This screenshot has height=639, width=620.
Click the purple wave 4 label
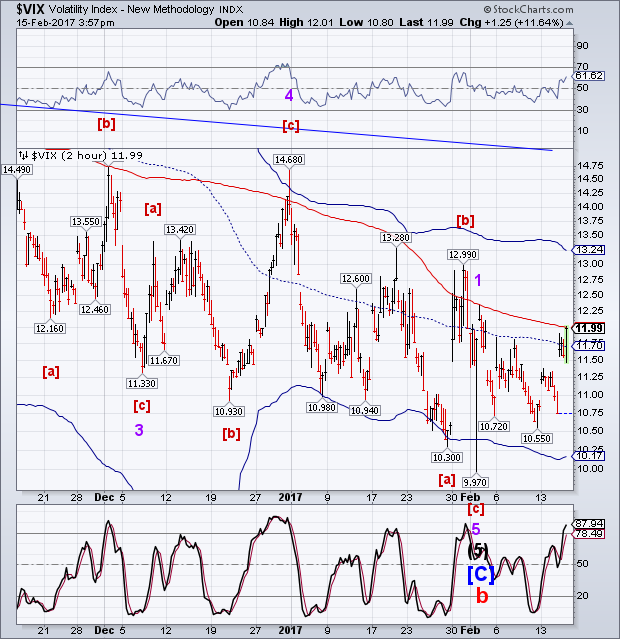pos(289,96)
